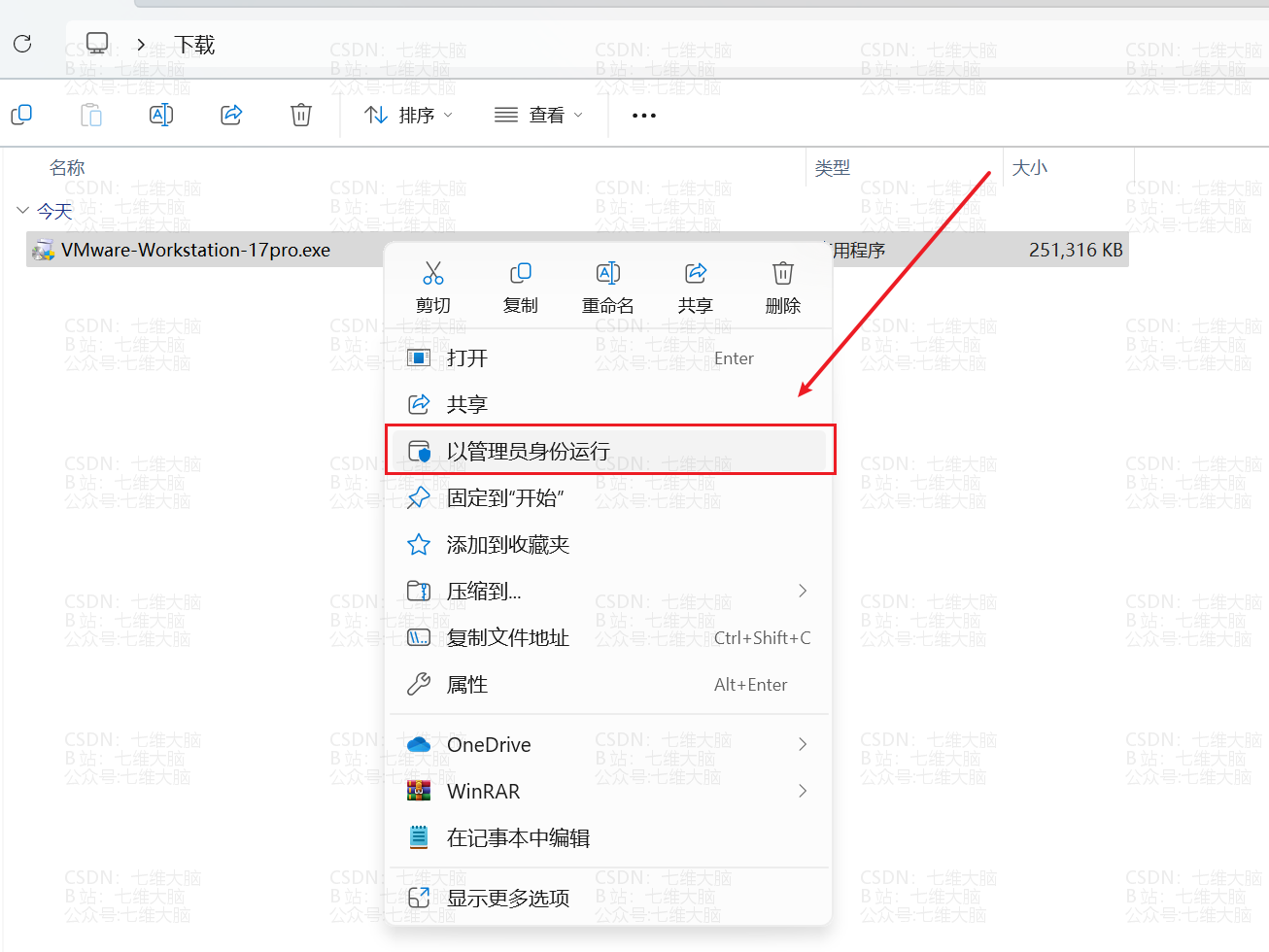Click the toolbar copy icon
Screen dimensions: 1269x952
point(21,115)
